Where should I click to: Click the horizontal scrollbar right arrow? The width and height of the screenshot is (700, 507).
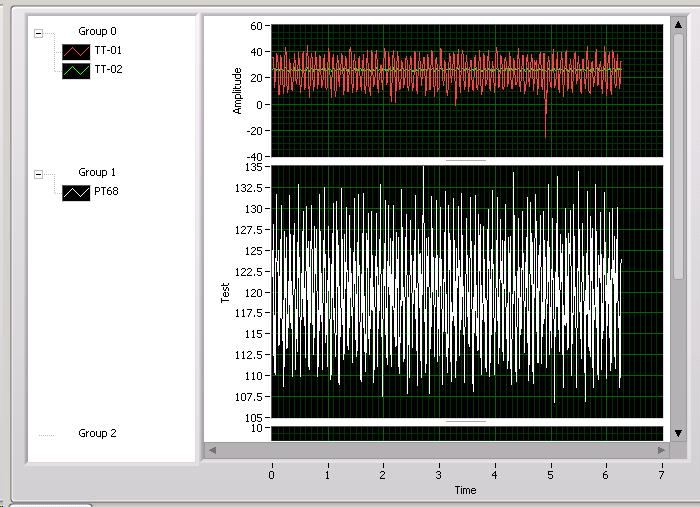pyautogui.click(x=661, y=450)
